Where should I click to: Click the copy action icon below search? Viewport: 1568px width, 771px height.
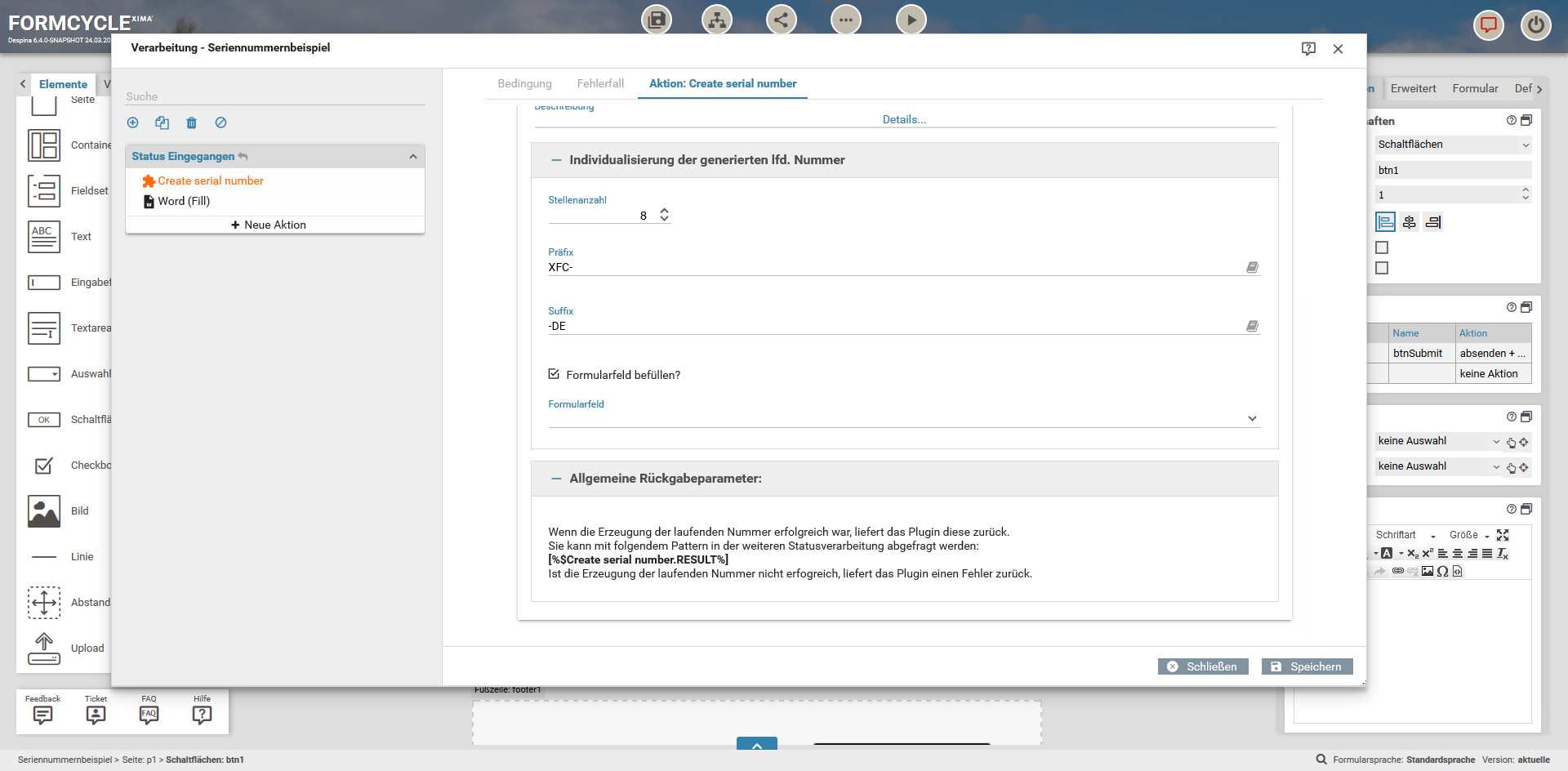click(x=162, y=123)
